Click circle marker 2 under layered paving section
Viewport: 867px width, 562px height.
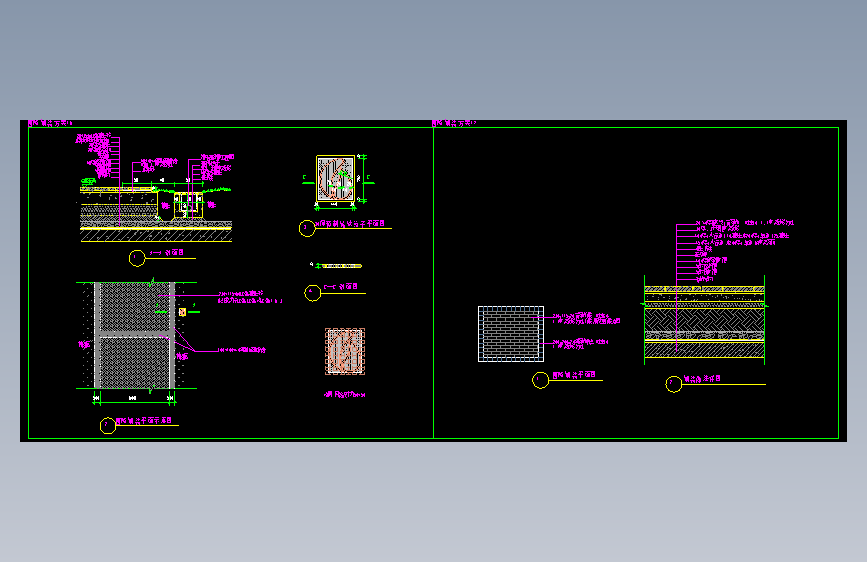tap(673, 384)
